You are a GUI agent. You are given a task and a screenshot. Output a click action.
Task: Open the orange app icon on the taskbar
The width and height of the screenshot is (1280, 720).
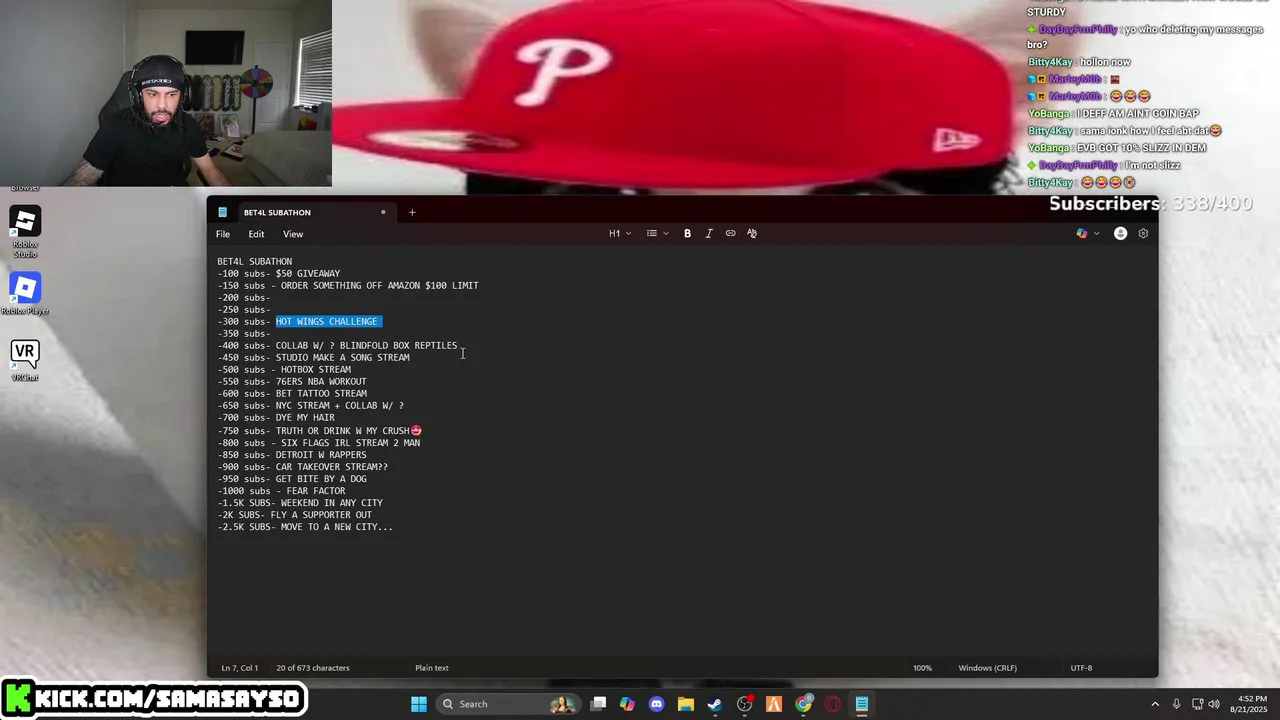(x=773, y=704)
